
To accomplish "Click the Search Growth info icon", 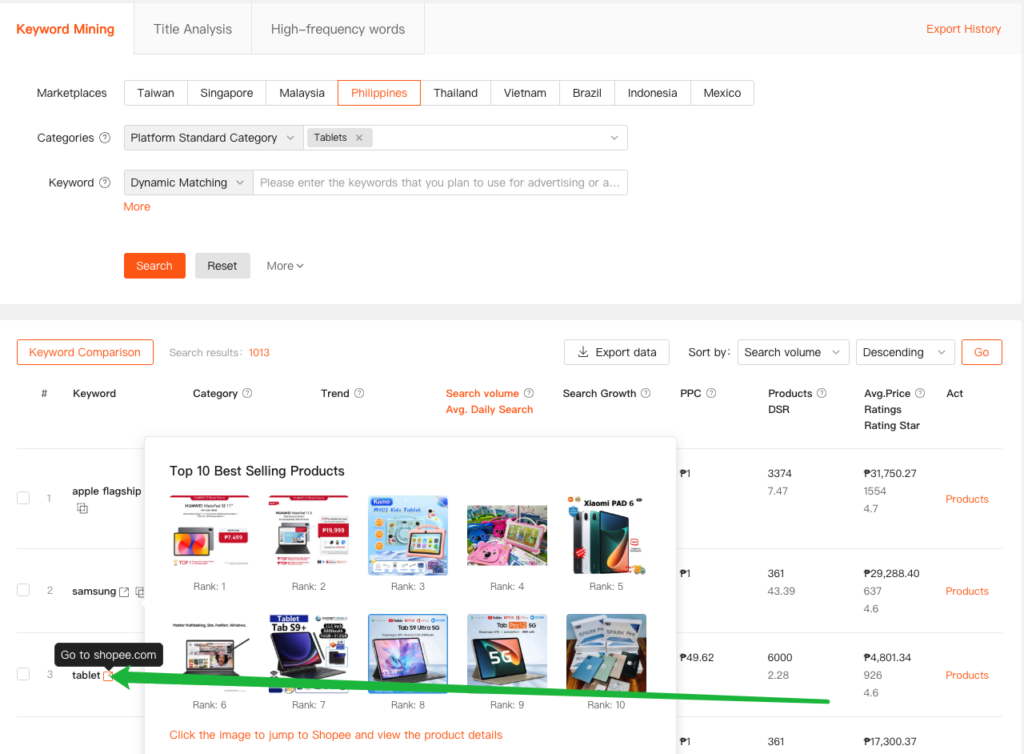I will coord(646,394).
